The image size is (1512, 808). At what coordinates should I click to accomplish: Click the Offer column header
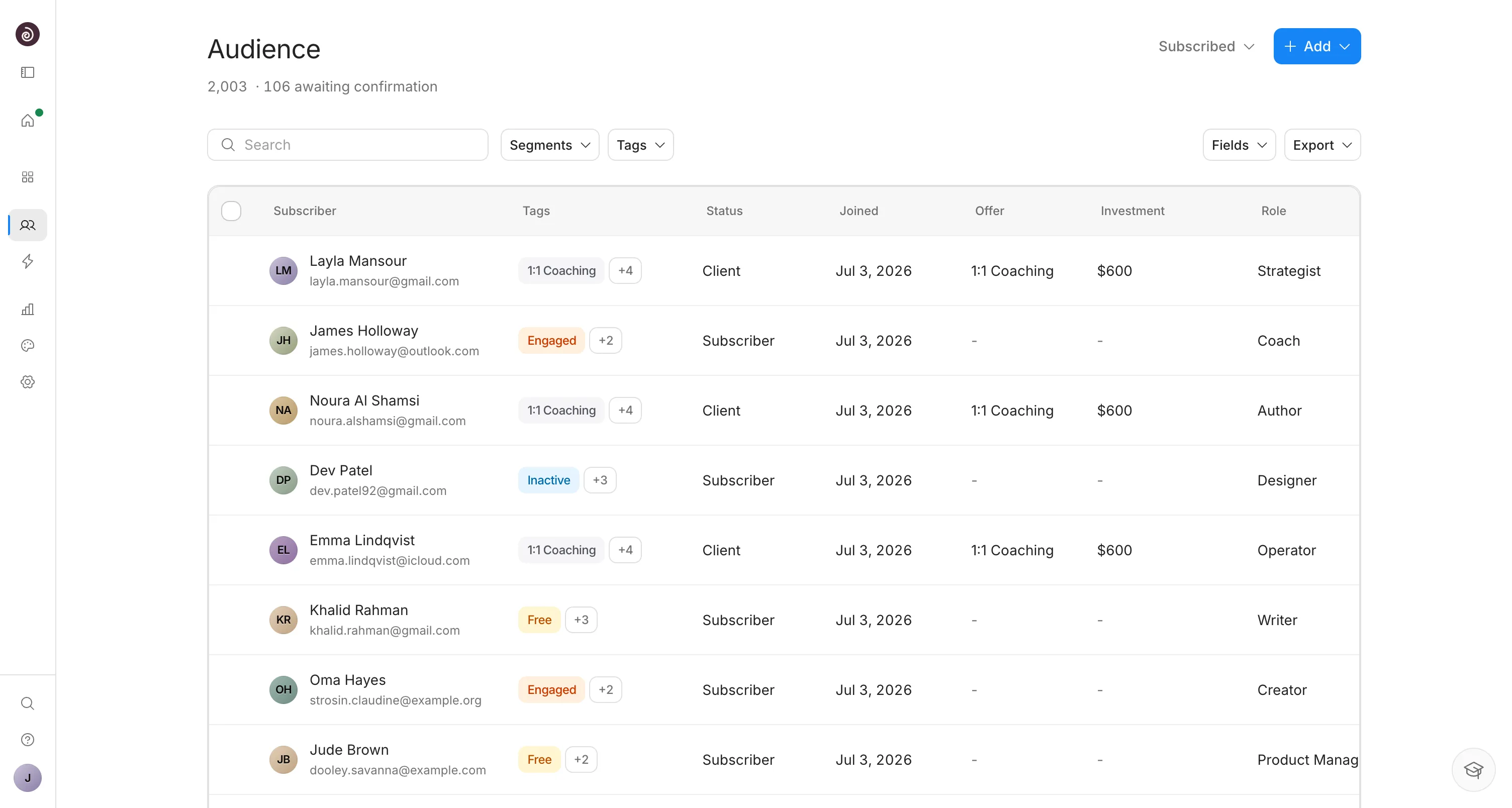pos(990,211)
